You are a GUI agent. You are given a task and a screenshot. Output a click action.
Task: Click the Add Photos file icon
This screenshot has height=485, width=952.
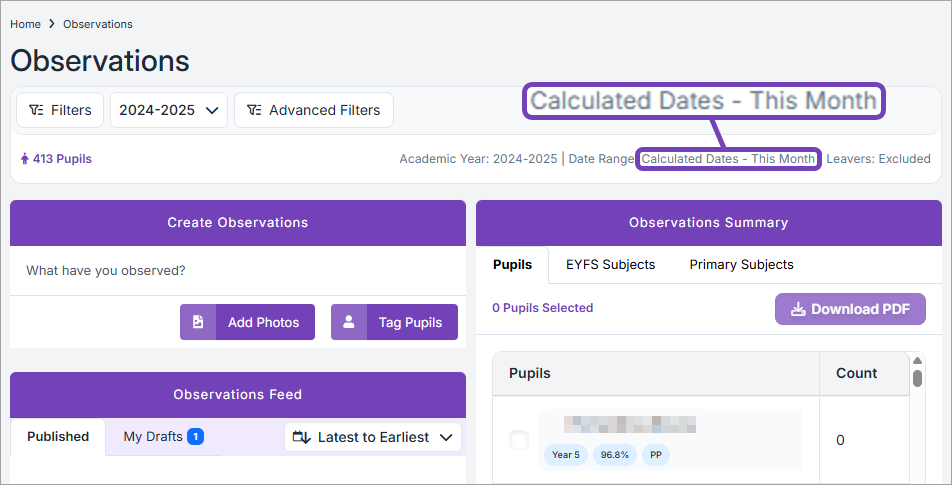click(198, 322)
